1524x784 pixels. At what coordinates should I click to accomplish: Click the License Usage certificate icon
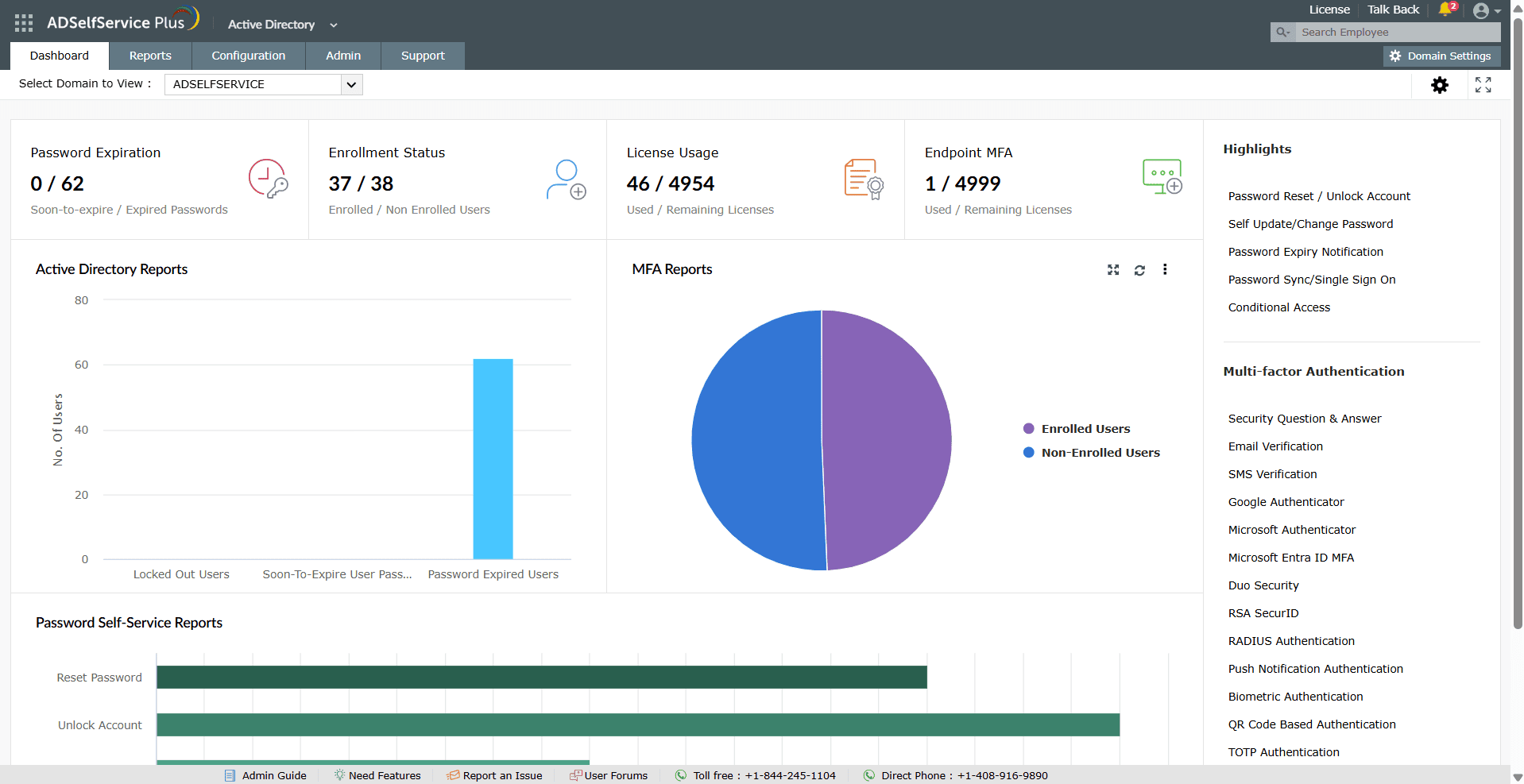click(864, 179)
